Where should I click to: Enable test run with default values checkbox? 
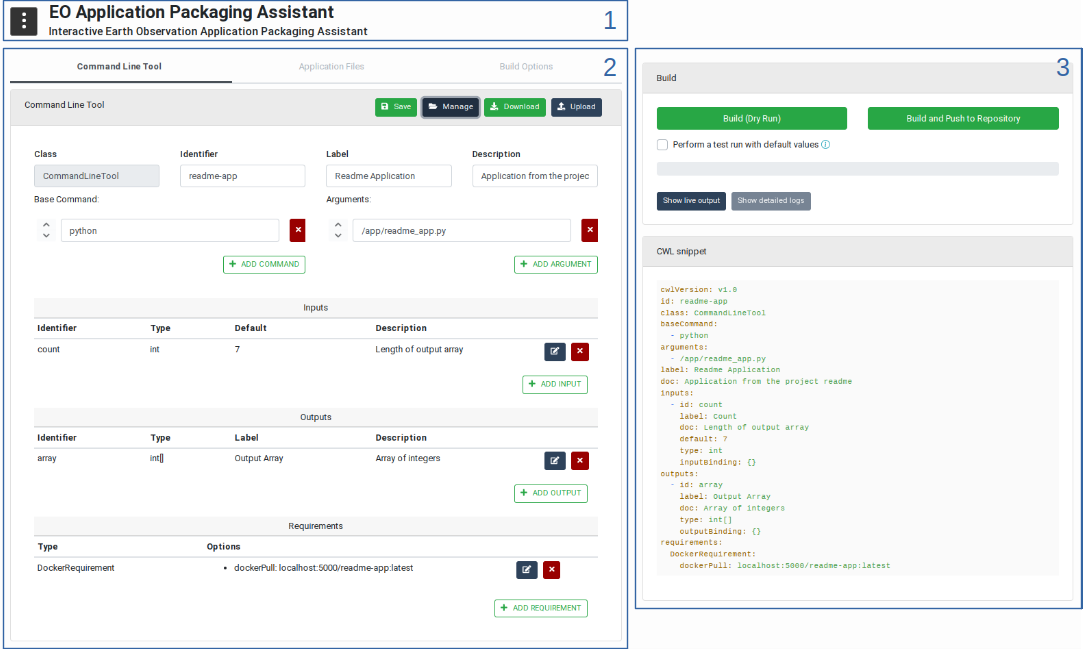click(x=662, y=145)
